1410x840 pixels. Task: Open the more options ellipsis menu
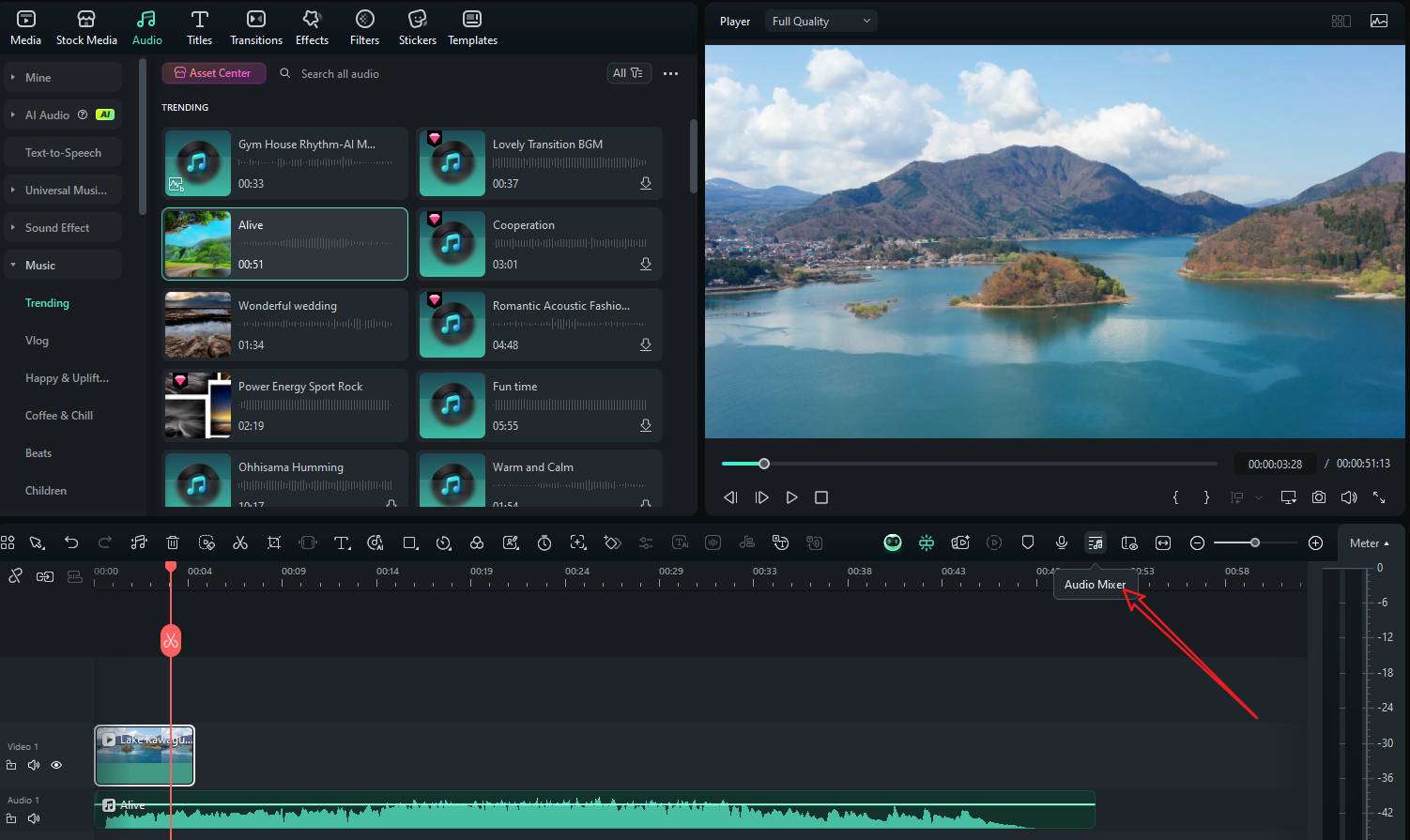click(x=670, y=73)
